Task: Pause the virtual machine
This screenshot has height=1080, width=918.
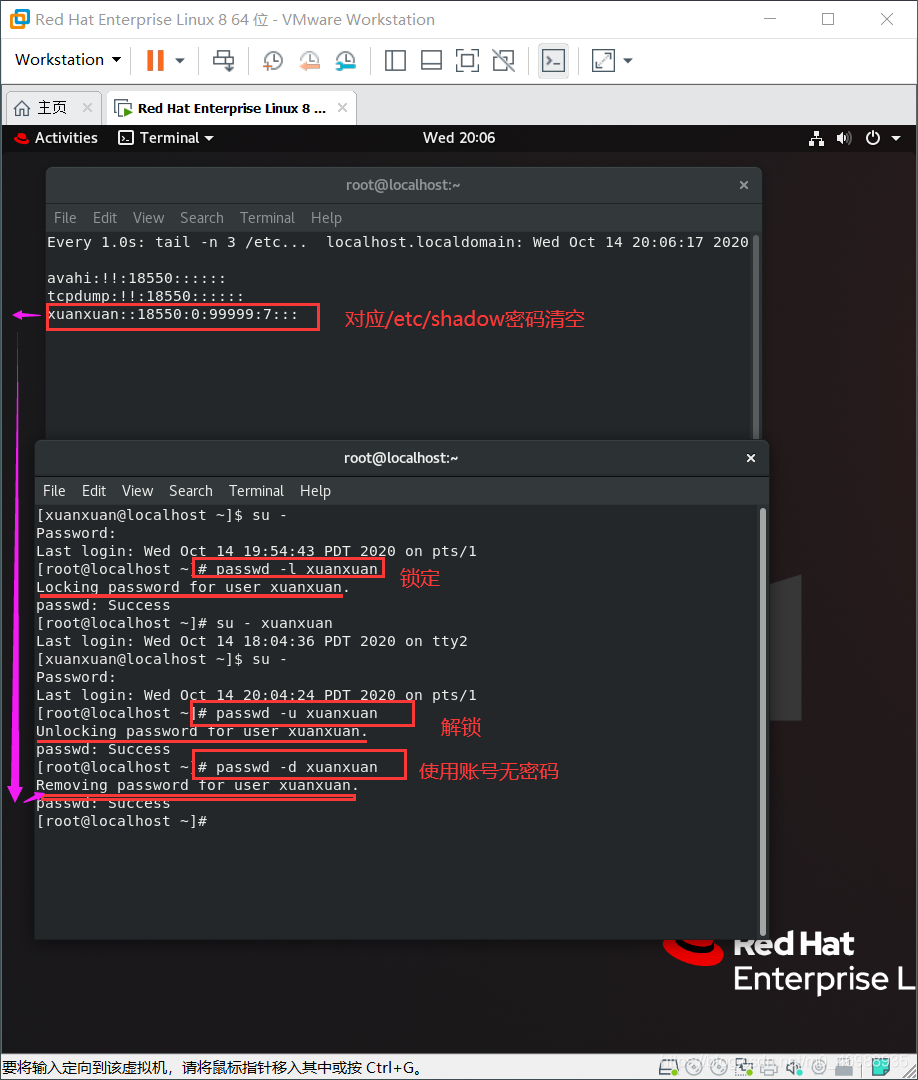Action: (156, 60)
